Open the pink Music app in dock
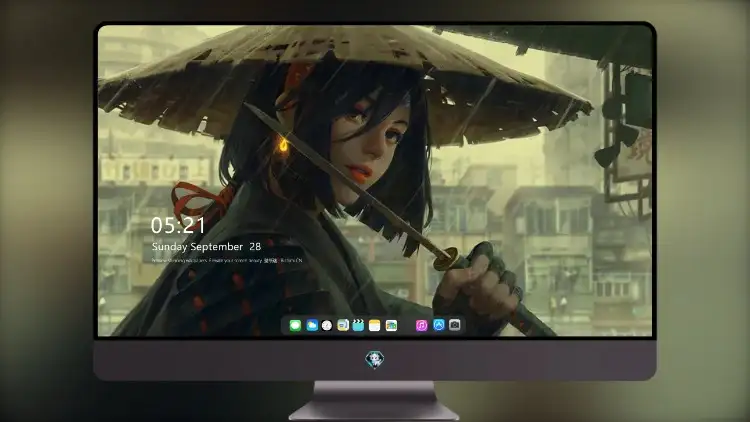Viewport: 750px width, 422px height. [x=421, y=325]
